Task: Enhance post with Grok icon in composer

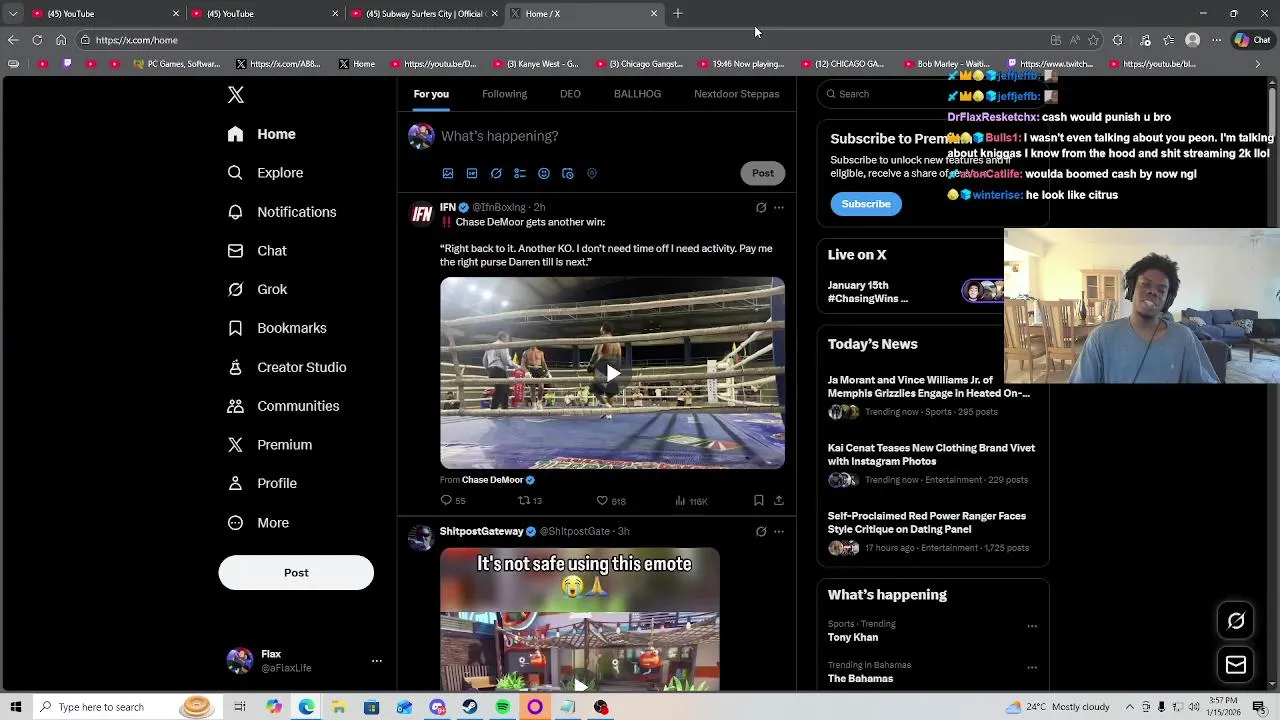Action: 496,173
